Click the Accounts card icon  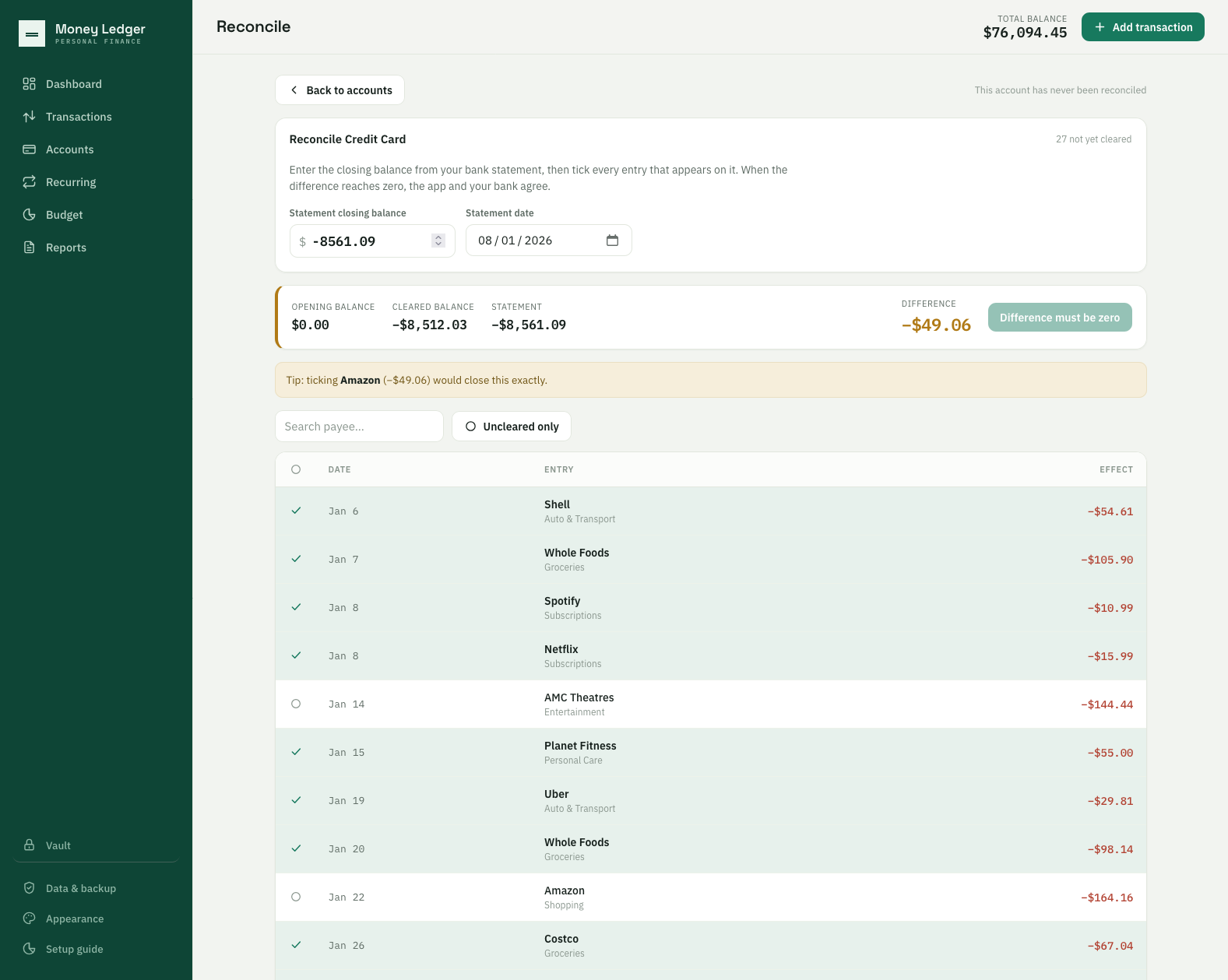pos(30,149)
